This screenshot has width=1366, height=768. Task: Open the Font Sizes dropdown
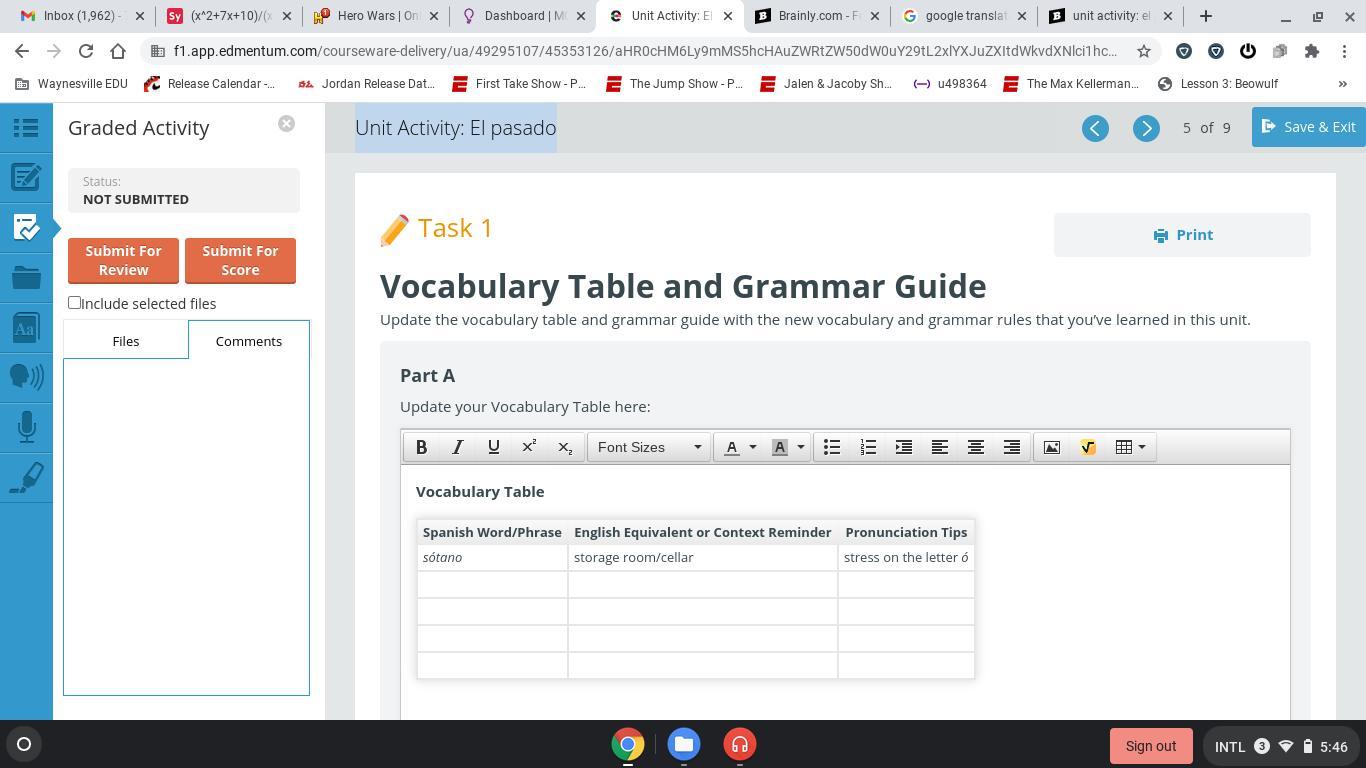coord(648,447)
